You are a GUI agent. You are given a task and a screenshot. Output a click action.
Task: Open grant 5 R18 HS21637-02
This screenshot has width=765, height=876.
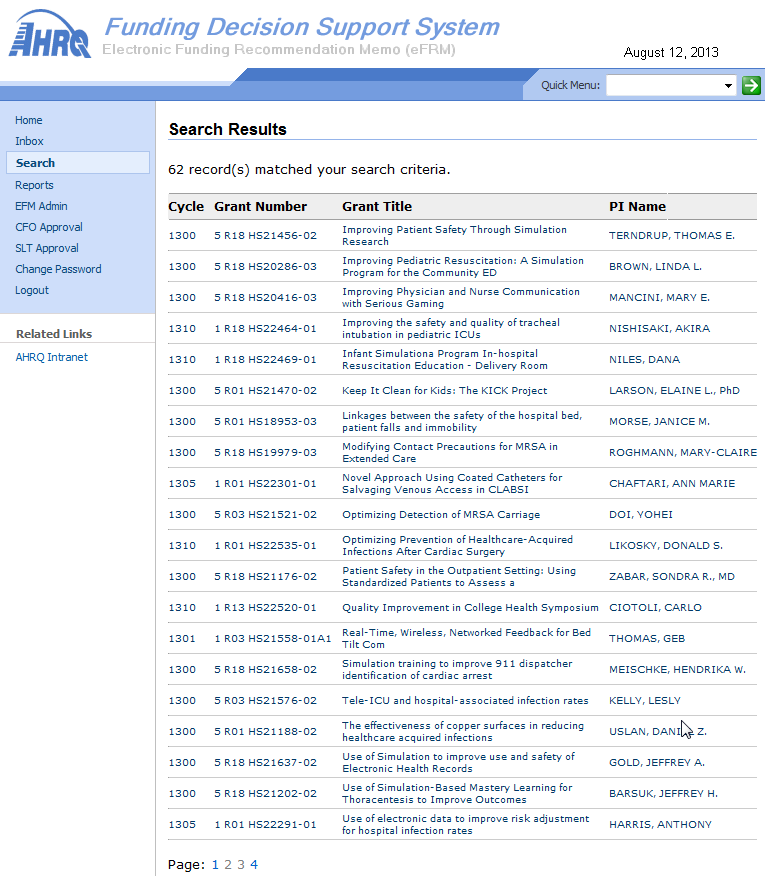(265, 763)
